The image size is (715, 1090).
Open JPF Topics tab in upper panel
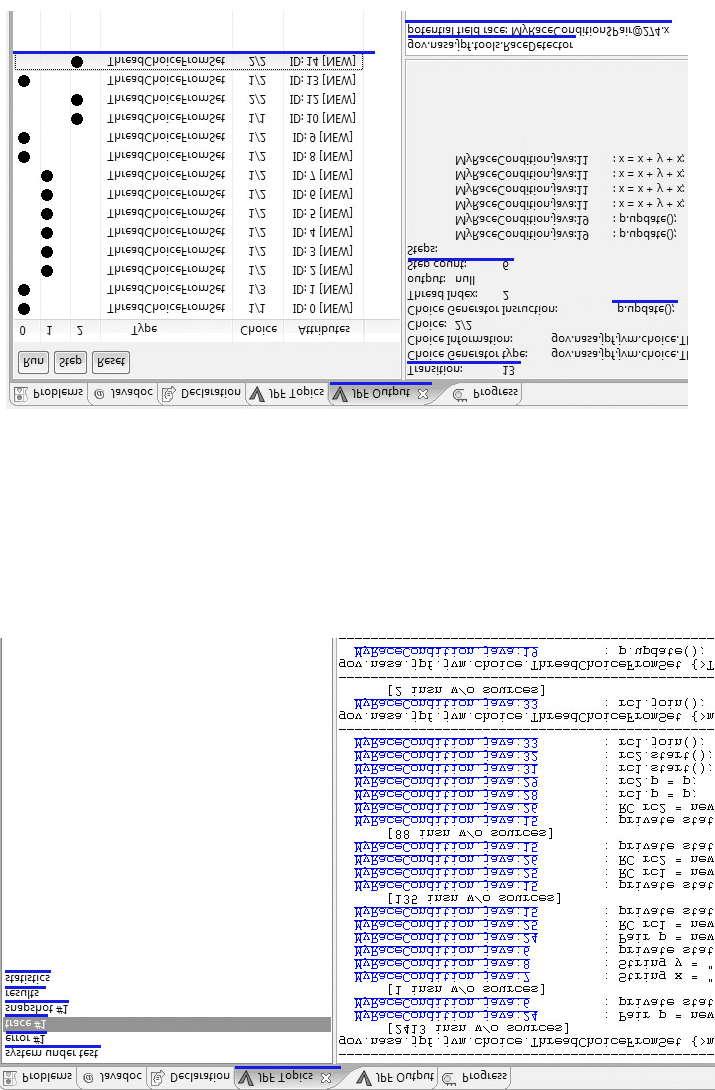287,393
